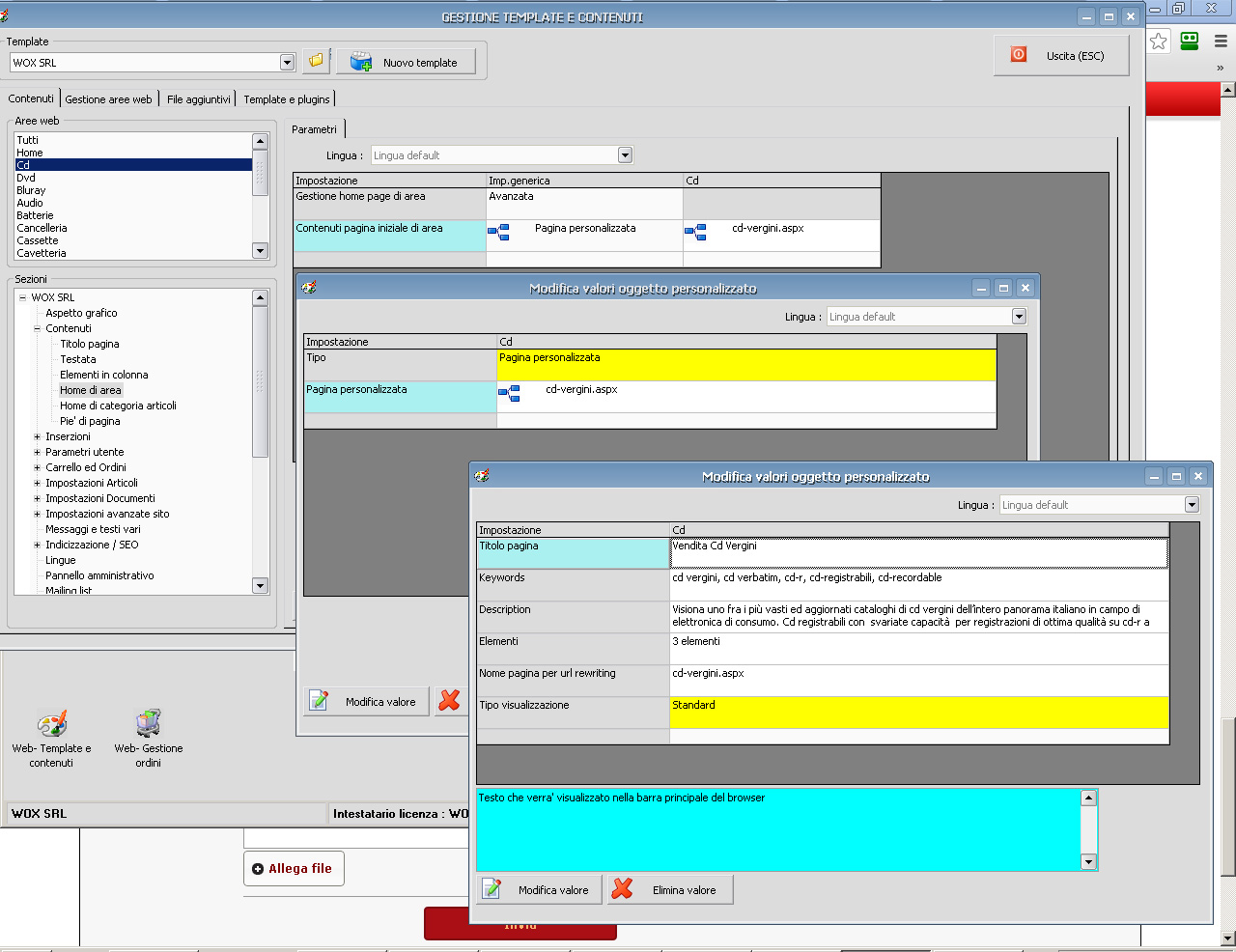Select Titolo pagina in the Sezioni tree
The width and height of the screenshot is (1236, 952).
(x=90, y=344)
